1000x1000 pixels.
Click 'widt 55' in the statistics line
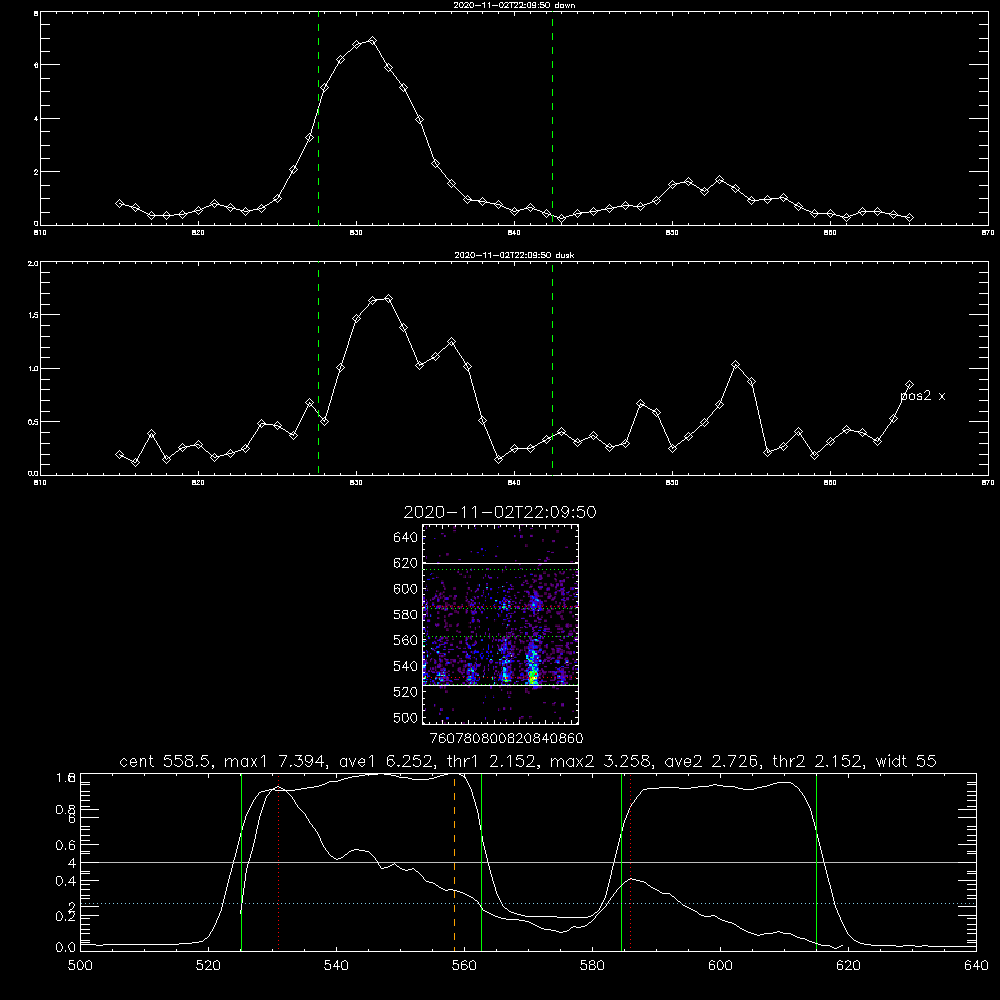click(x=906, y=761)
